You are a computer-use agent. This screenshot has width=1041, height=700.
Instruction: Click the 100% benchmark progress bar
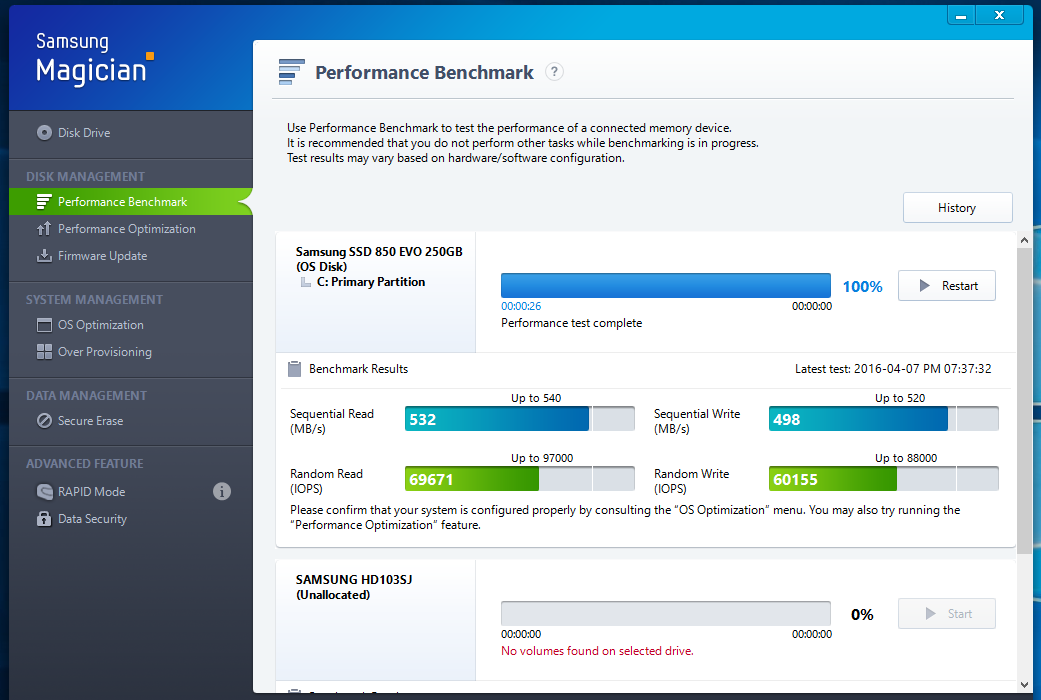pyautogui.click(x=666, y=286)
